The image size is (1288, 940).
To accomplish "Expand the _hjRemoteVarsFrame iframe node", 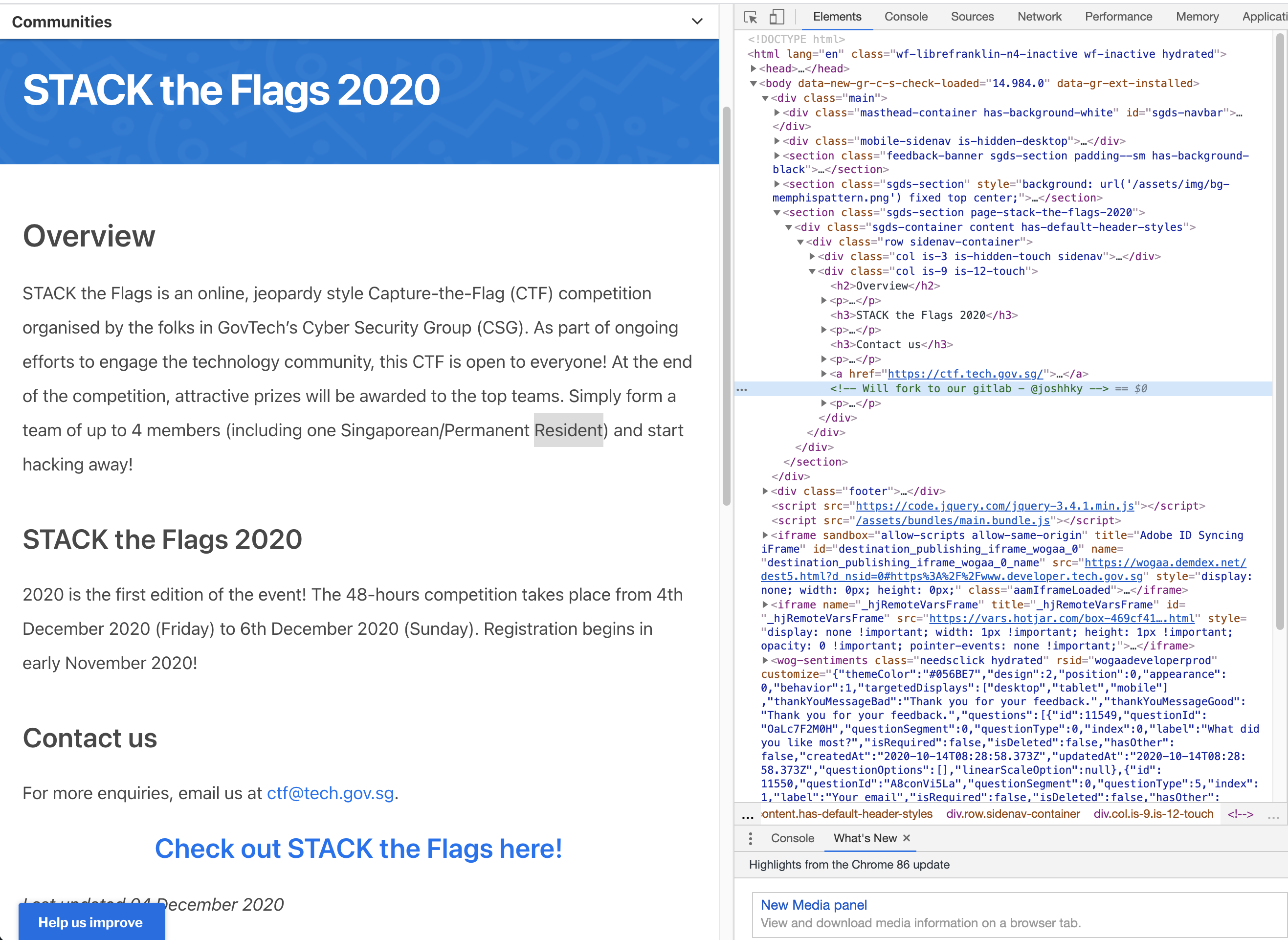I will (x=765, y=604).
